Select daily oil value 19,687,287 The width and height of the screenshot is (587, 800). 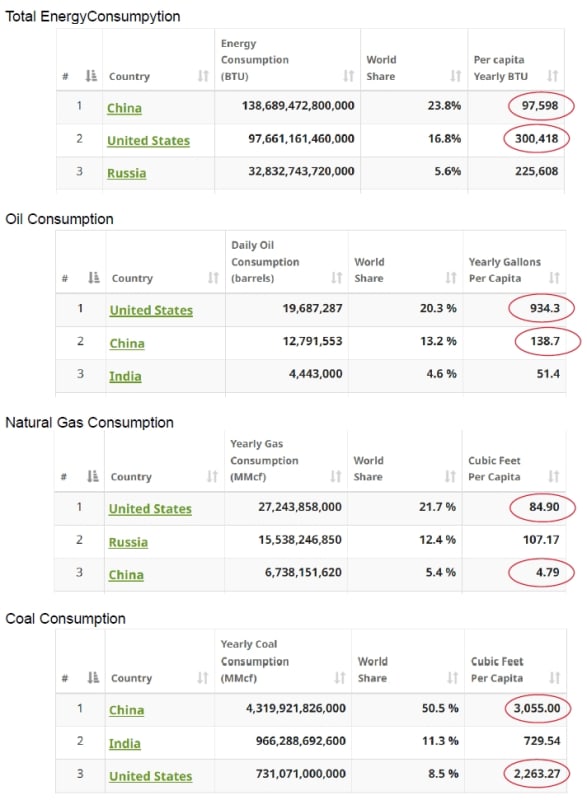point(313,308)
